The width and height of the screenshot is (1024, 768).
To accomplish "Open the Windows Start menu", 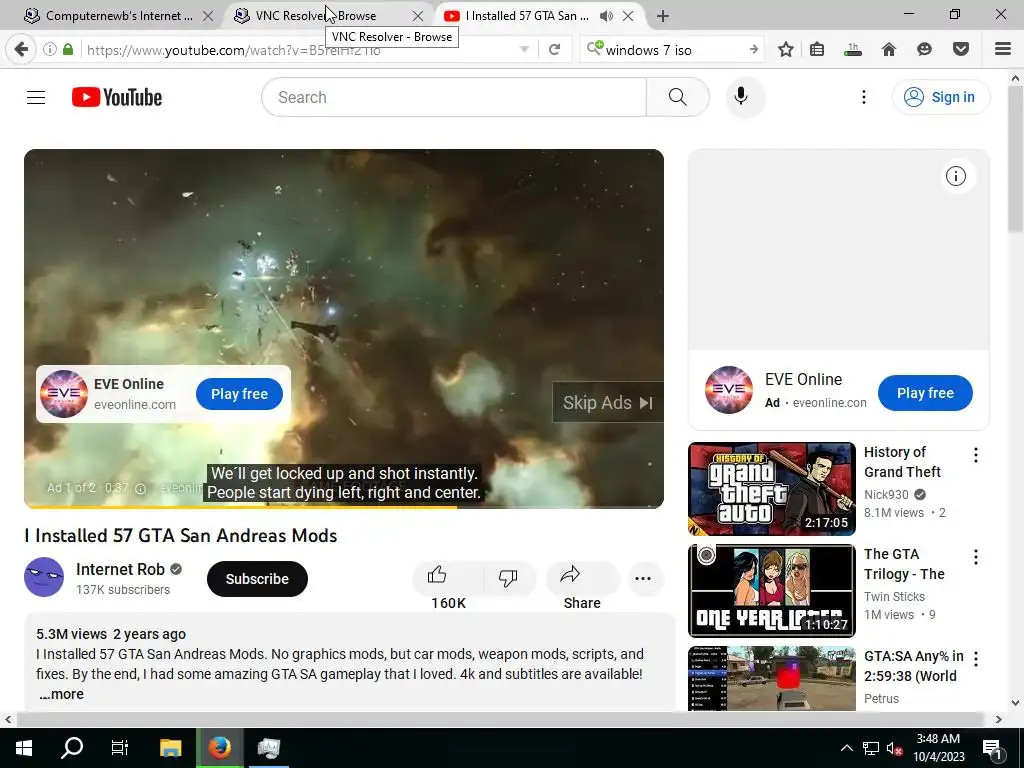I will click(x=24, y=748).
